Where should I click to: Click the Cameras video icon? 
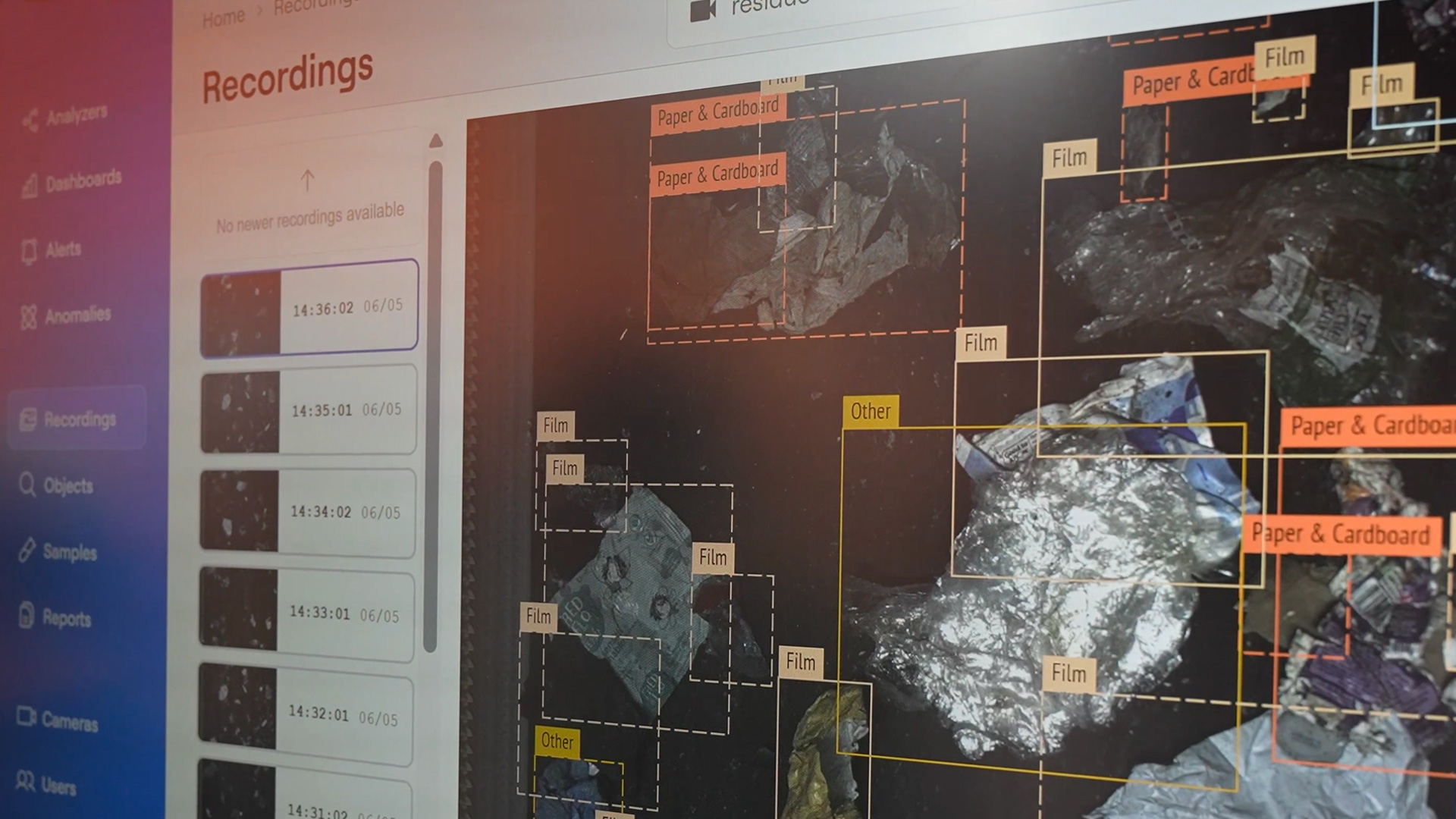(x=27, y=716)
